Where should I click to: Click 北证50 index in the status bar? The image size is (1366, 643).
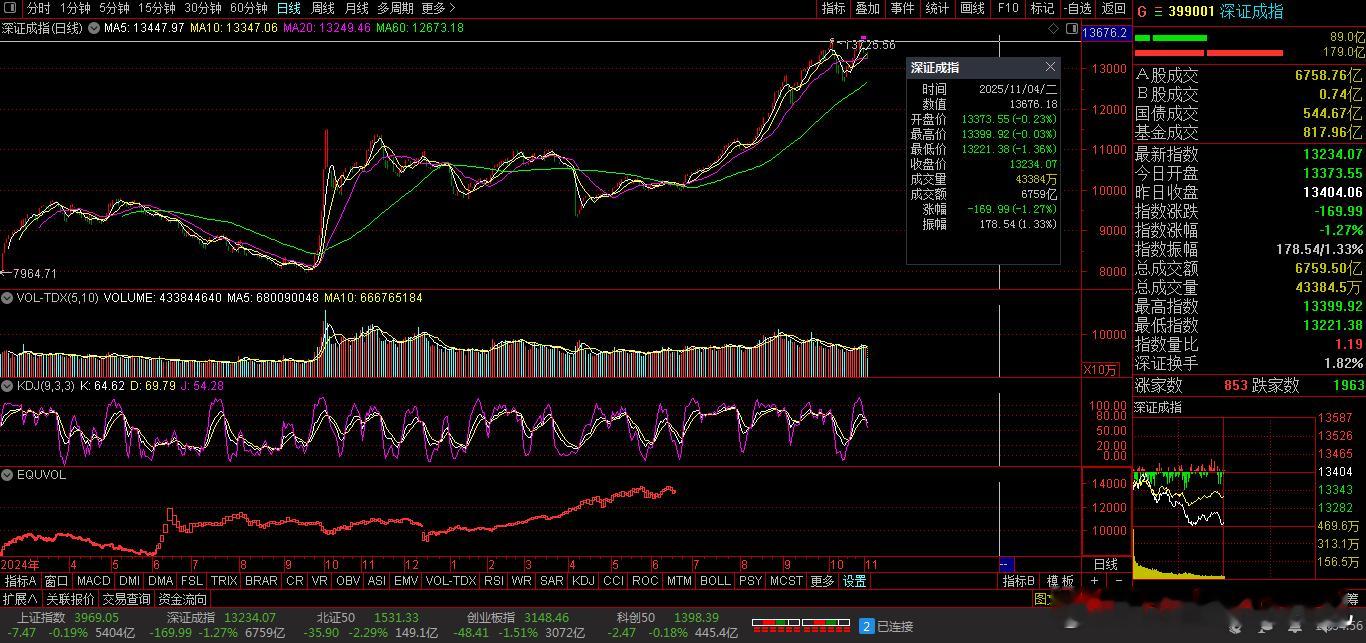click(335, 618)
